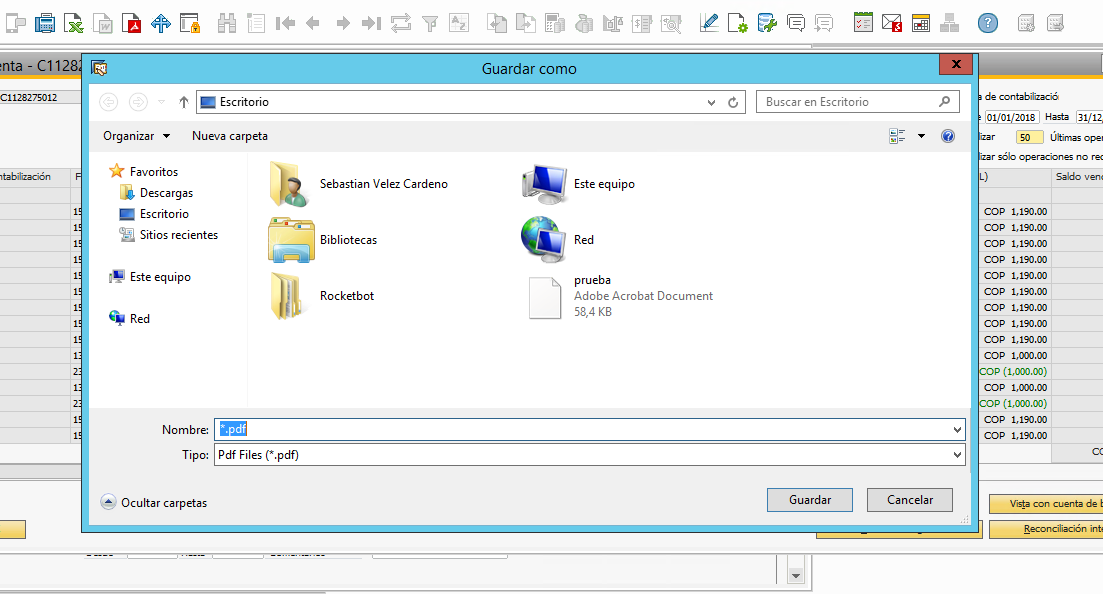Open the blue help question mark in the main toolbar

(x=987, y=23)
